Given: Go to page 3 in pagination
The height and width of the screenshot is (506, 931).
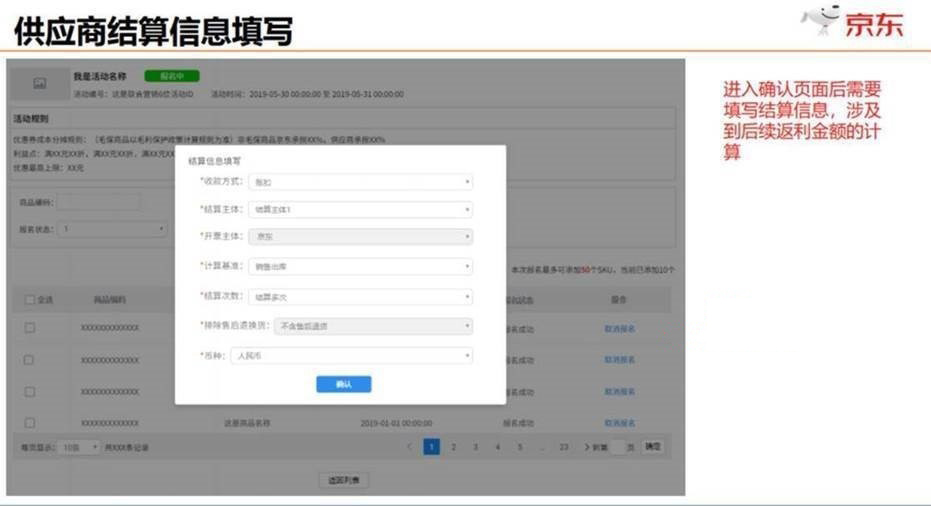Looking at the screenshot, I should tap(476, 447).
